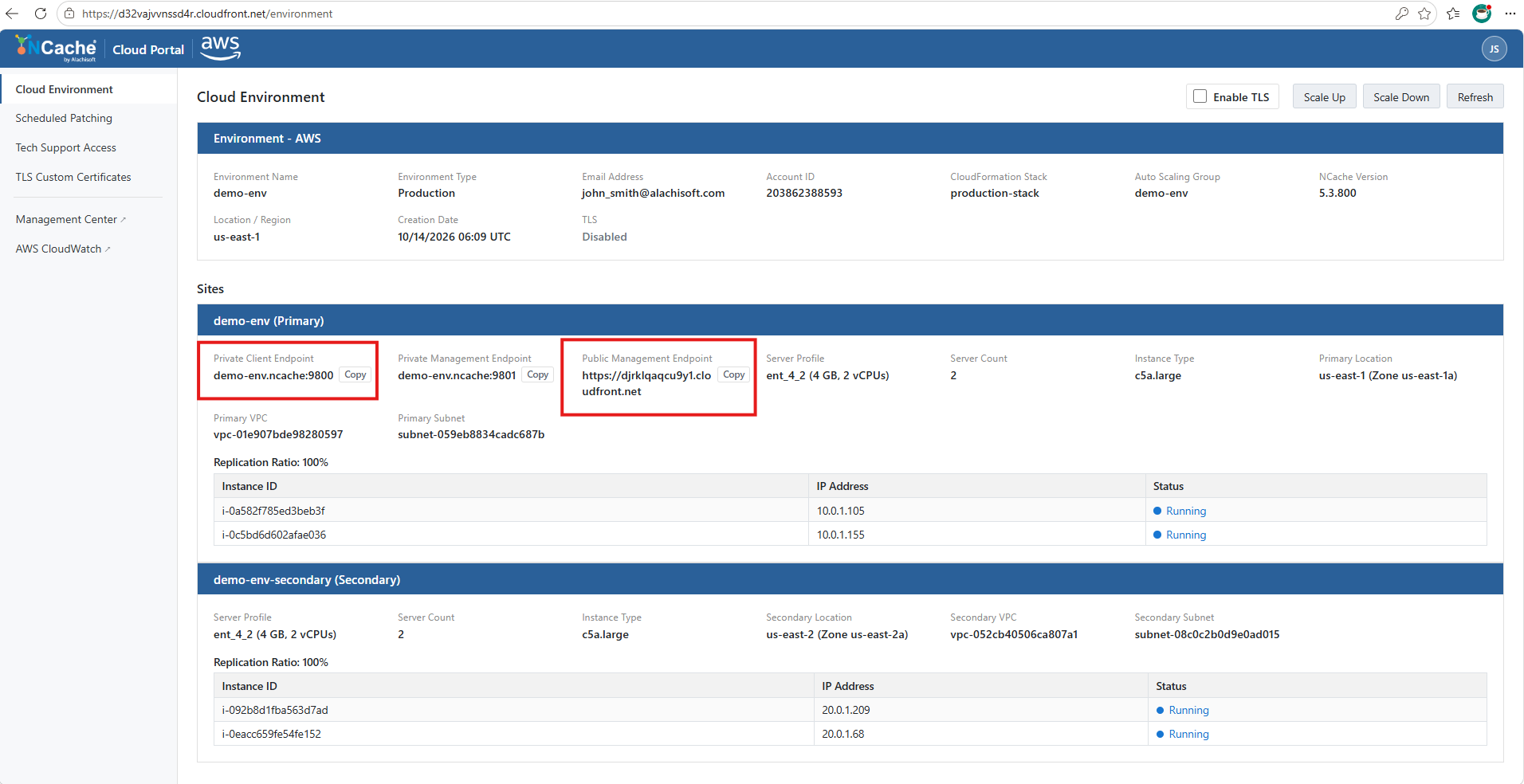Open Tech Support Access page
Screen dimensions: 1524x784
pyautogui.click(x=65, y=147)
